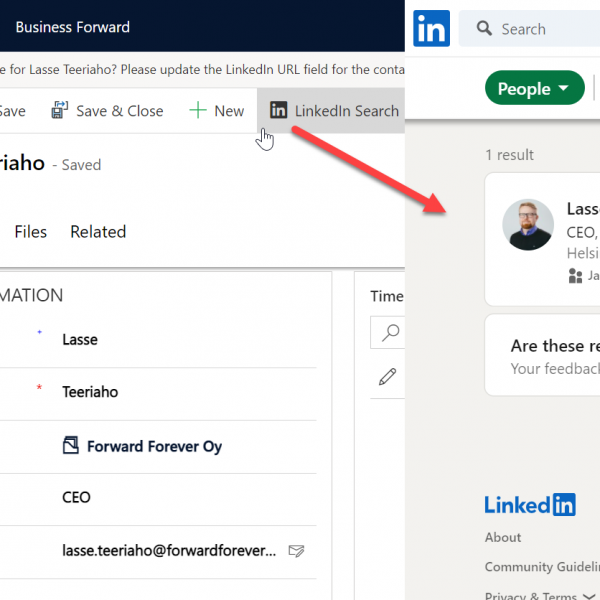Switch to the Related tab
The width and height of the screenshot is (600, 600).
point(98,232)
